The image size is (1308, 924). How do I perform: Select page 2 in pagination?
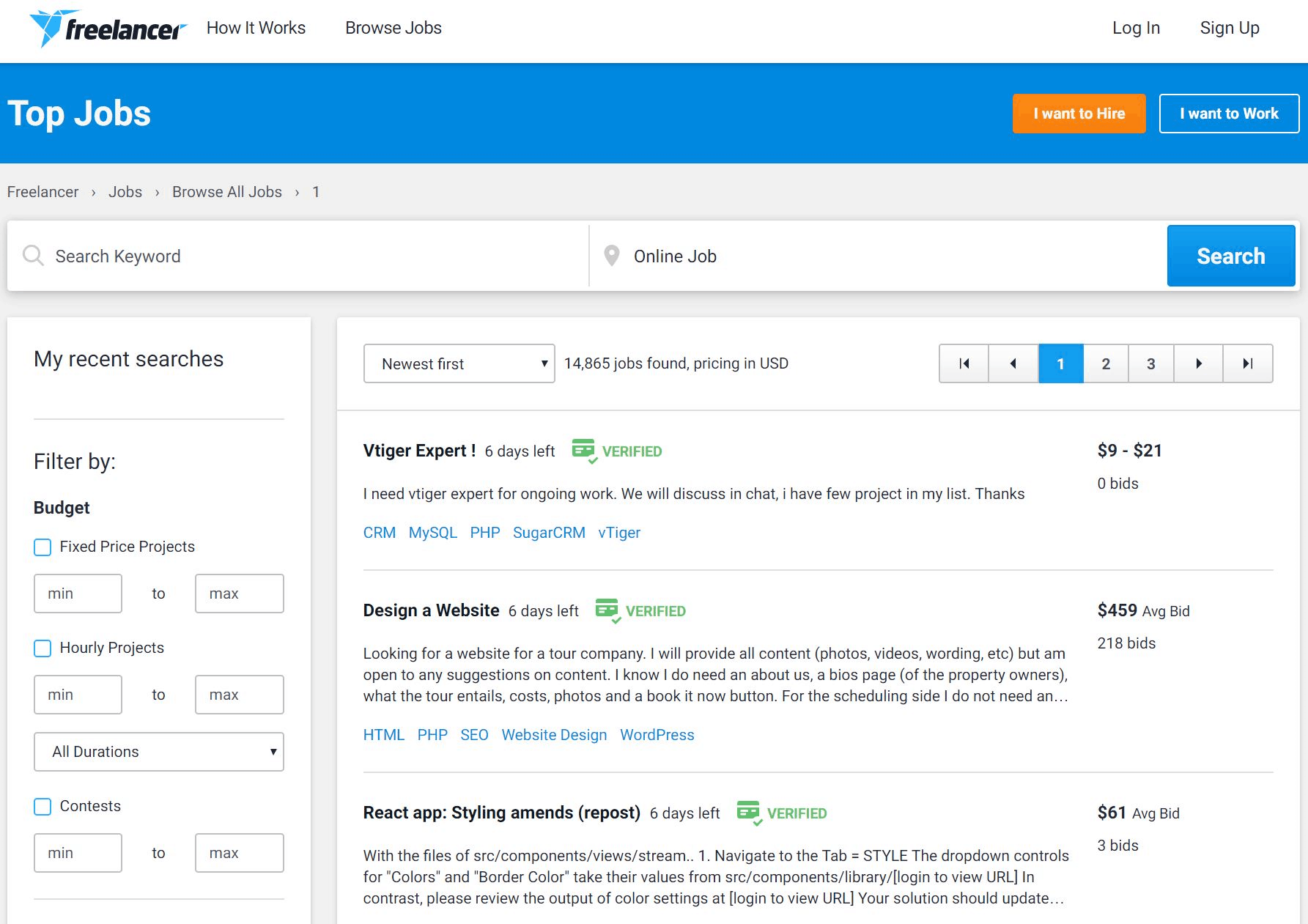(x=1106, y=363)
